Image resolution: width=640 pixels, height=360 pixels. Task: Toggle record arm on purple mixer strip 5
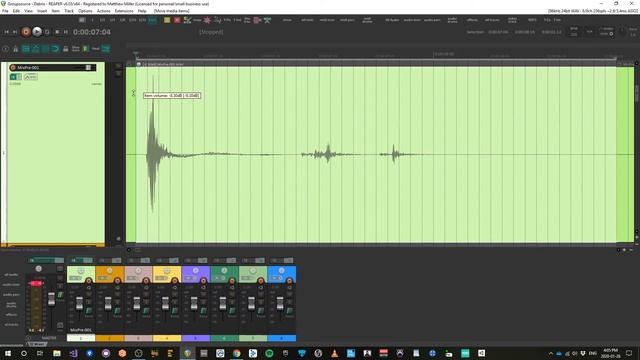click(204, 281)
